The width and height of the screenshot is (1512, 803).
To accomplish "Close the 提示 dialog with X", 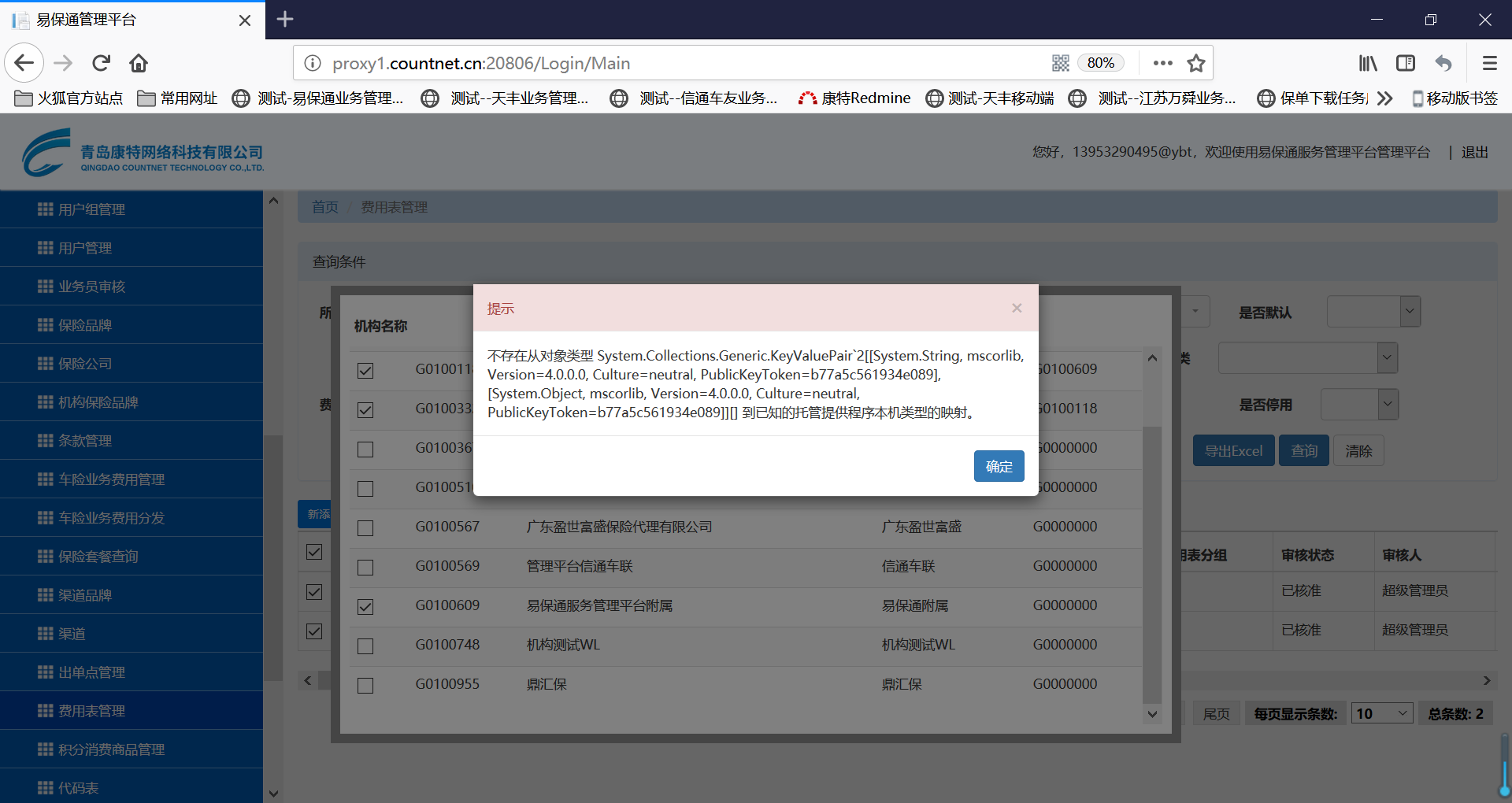I will (1017, 308).
